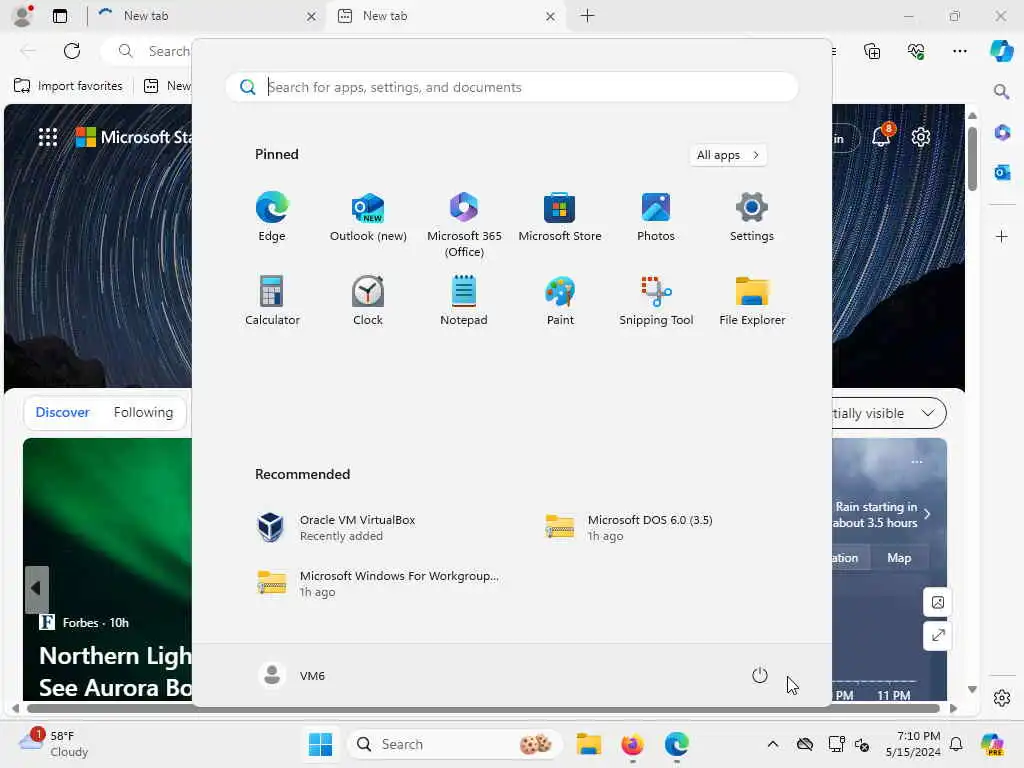Show hidden system tray icons
Viewport: 1024px width, 768px height.
(x=773, y=744)
